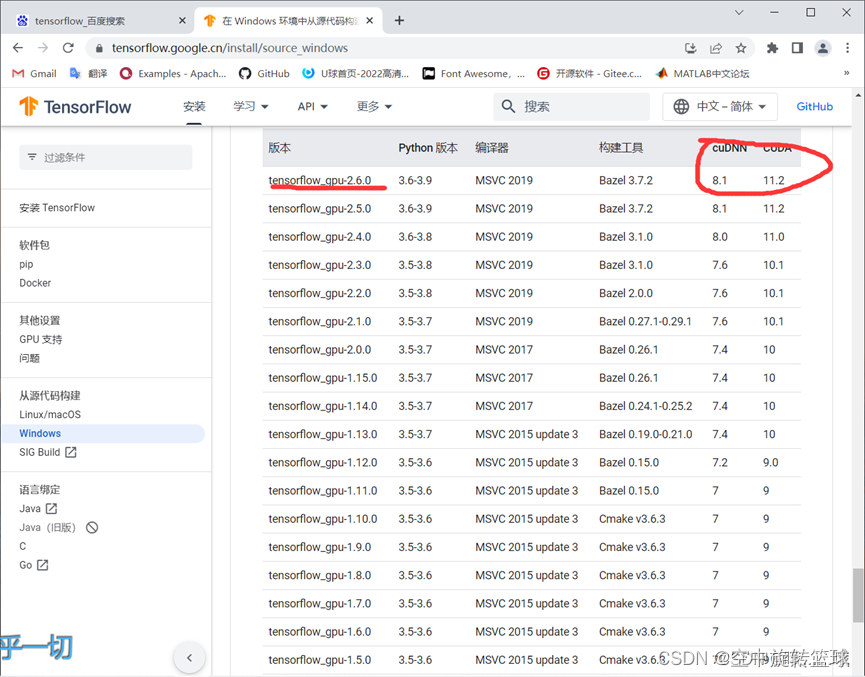Click the install app icon in address bar
Screen dimensions: 865x677
(691, 48)
